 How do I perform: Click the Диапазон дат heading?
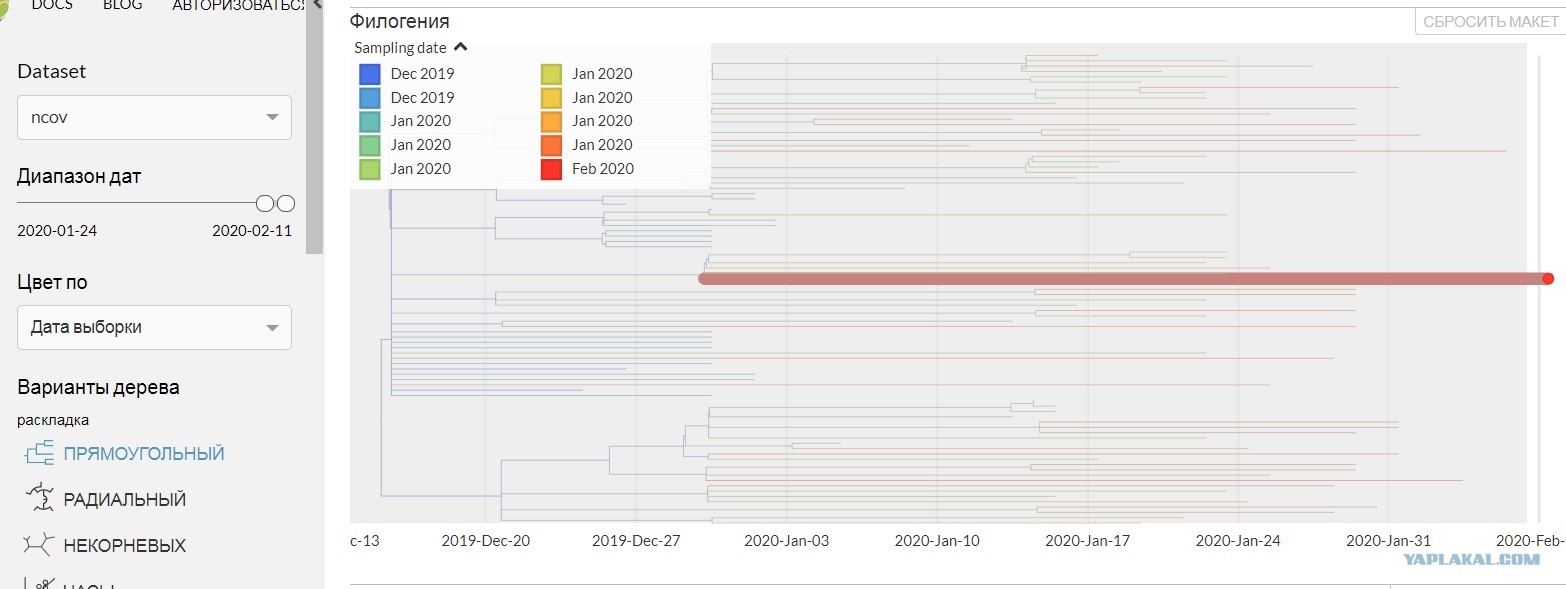[79, 177]
